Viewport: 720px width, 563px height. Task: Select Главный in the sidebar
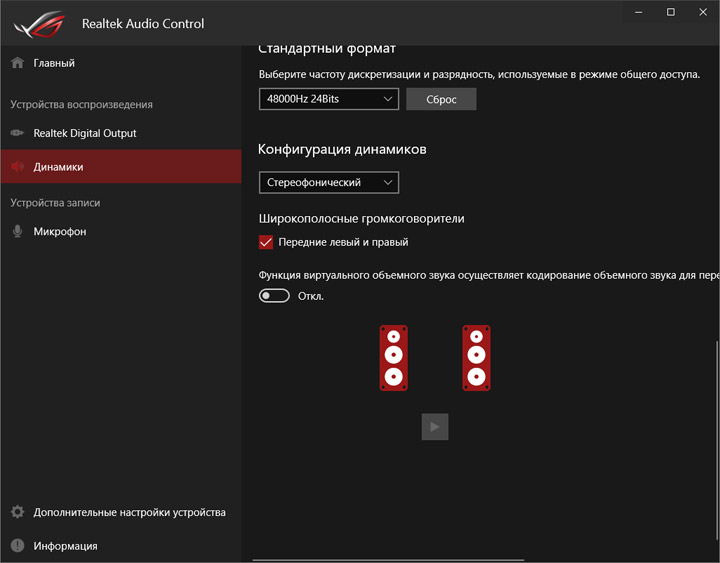54,63
